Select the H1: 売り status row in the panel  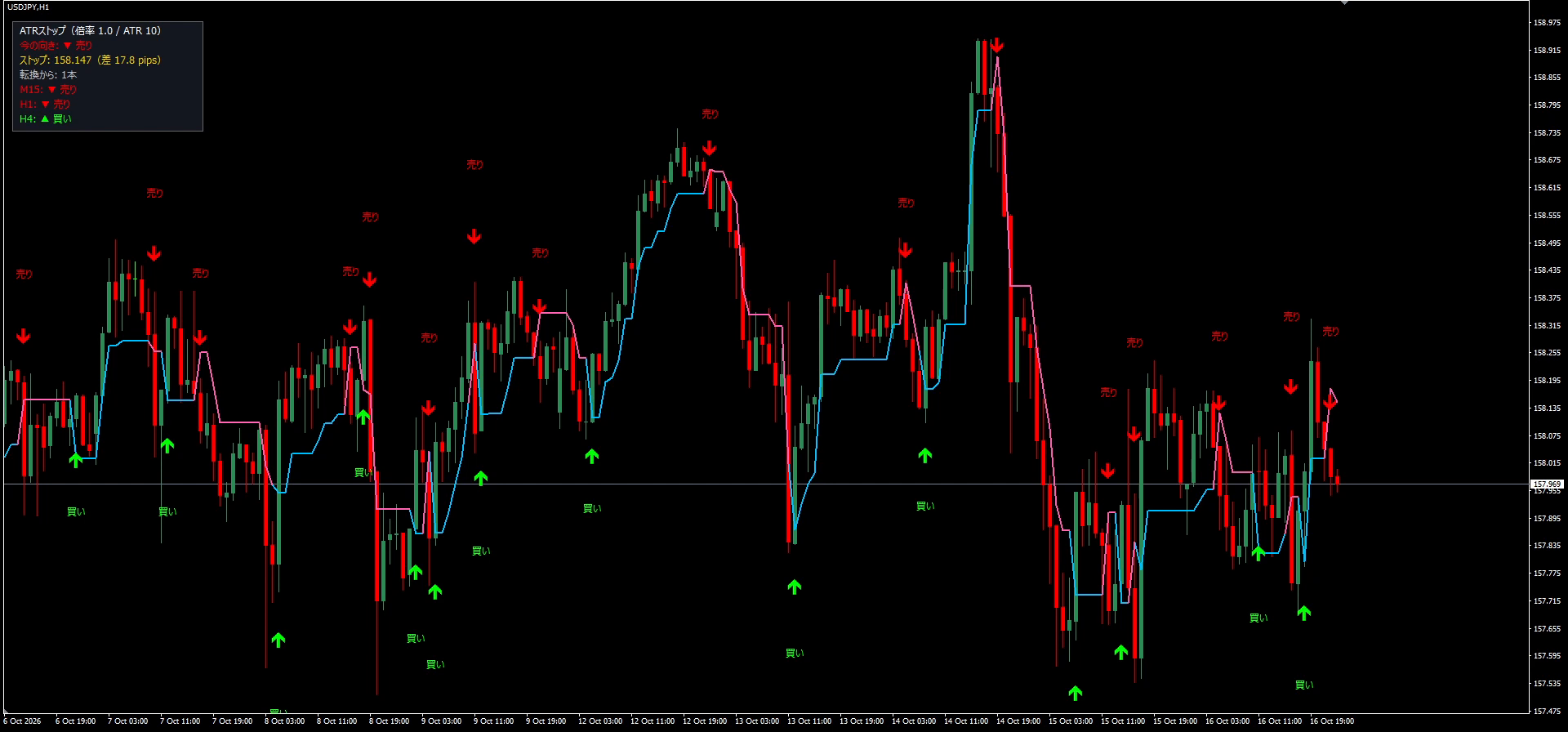point(45,105)
